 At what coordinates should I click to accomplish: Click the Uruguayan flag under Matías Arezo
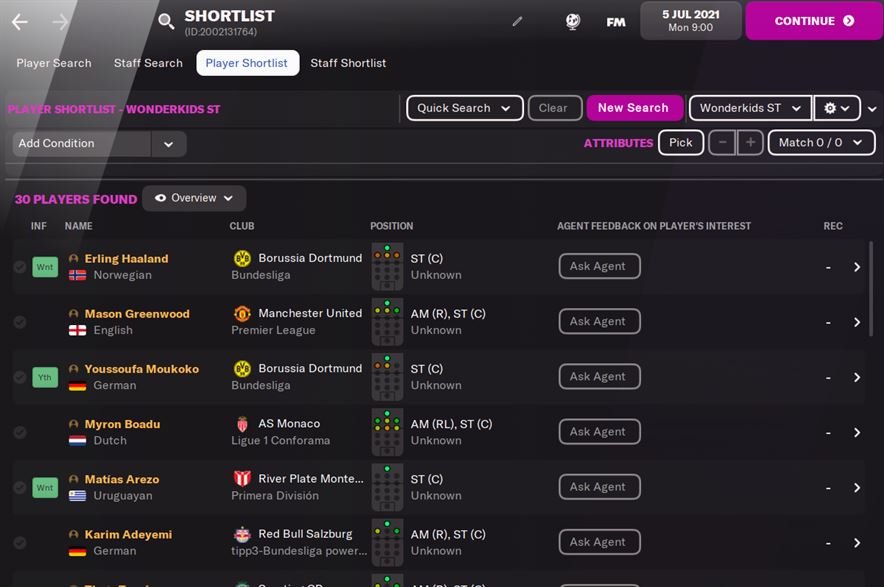click(x=77, y=496)
